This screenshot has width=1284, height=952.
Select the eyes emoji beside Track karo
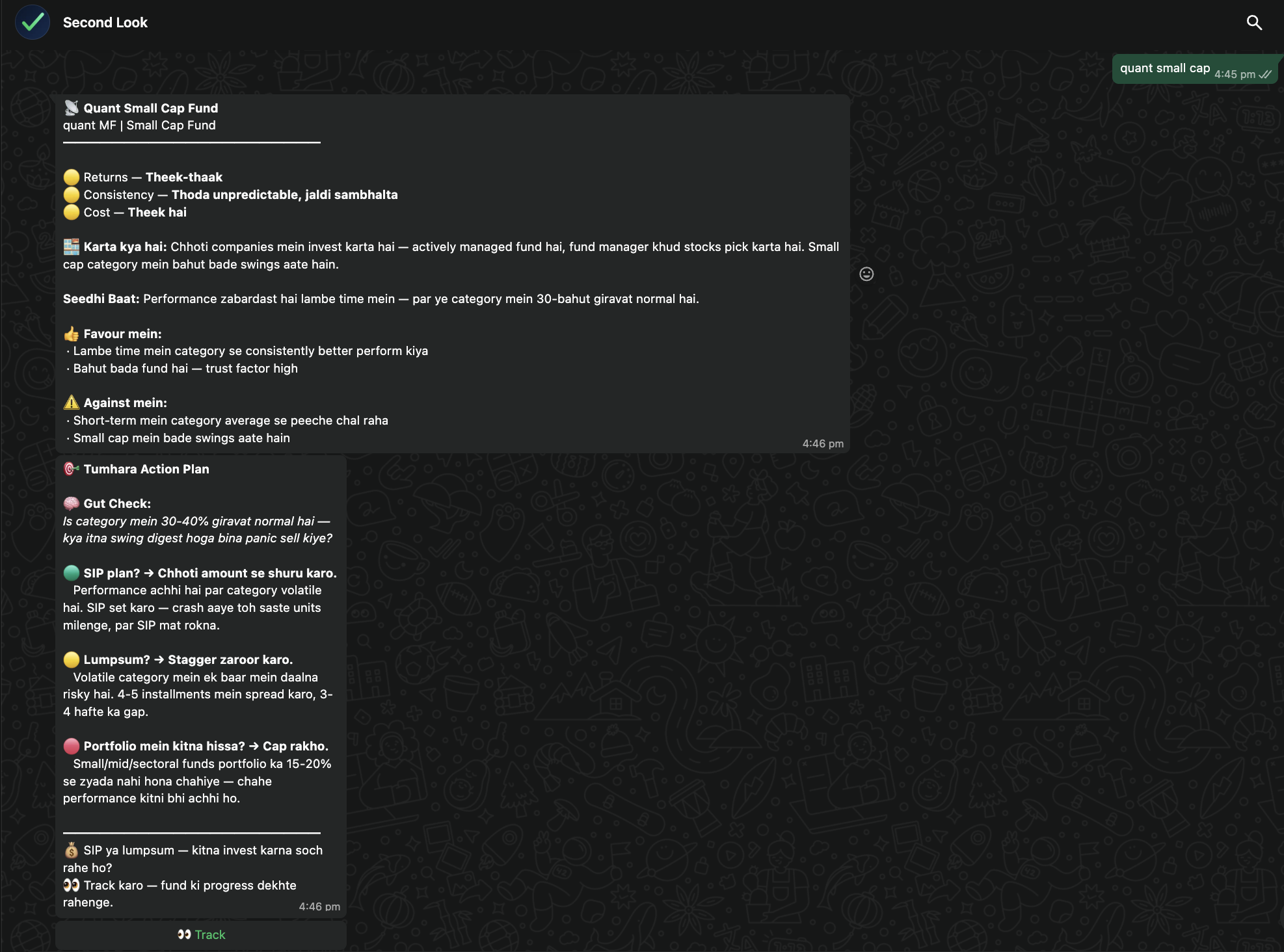tap(72, 885)
